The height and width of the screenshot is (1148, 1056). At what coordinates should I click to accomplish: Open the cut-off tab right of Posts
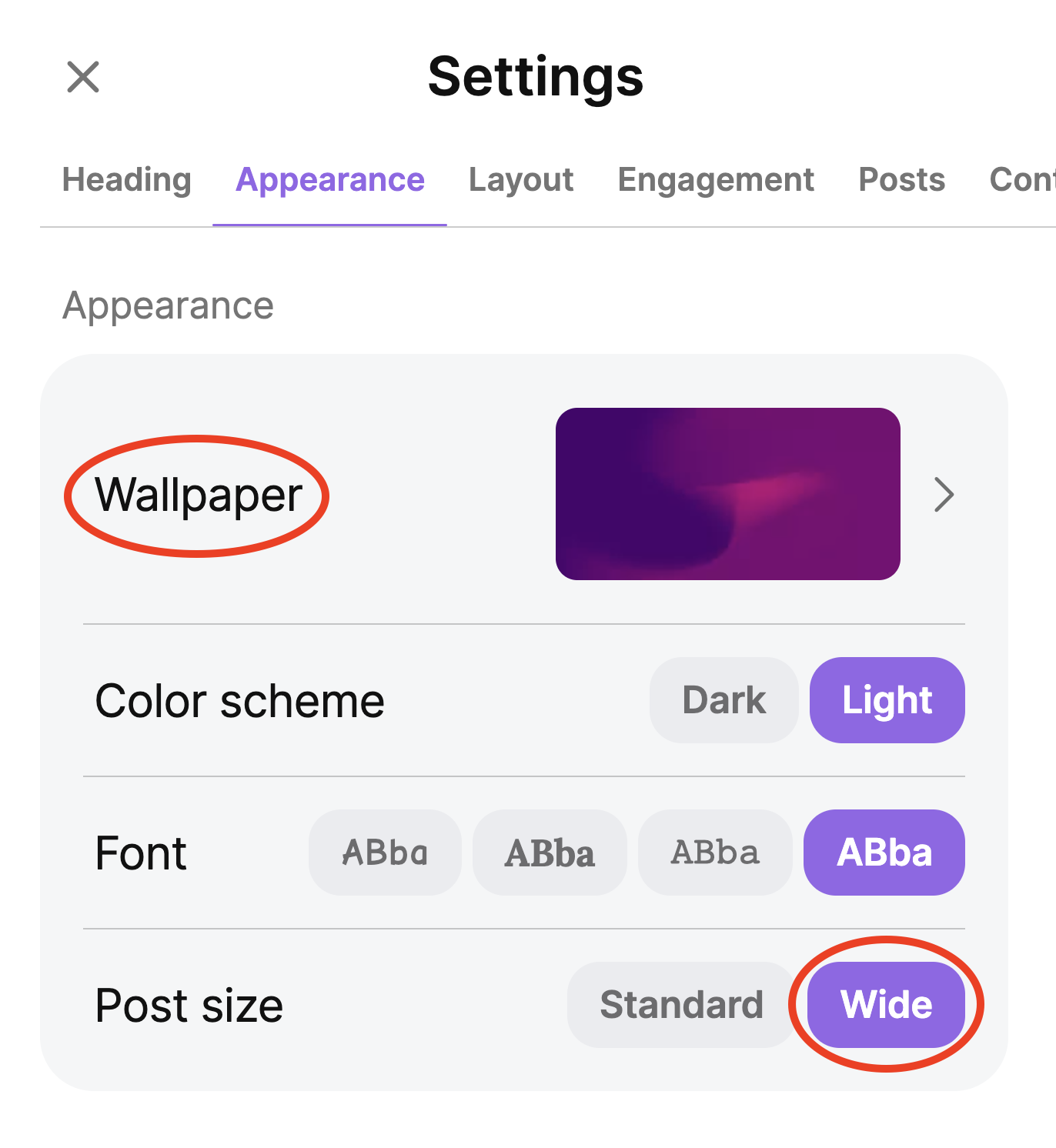click(1022, 180)
